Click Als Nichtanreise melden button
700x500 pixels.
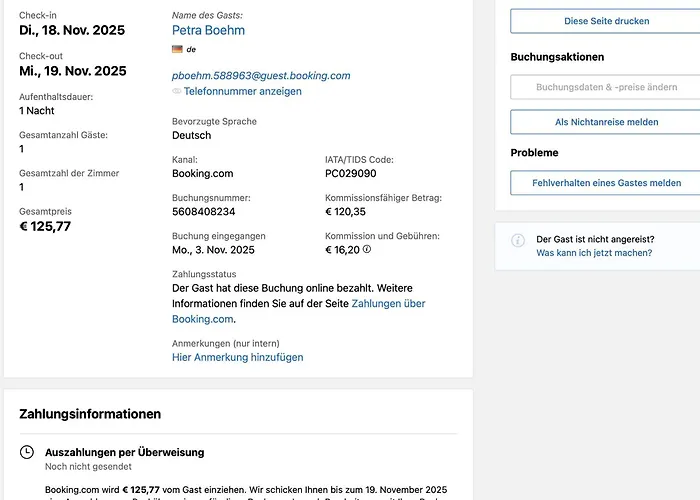click(x=606, y=122)
